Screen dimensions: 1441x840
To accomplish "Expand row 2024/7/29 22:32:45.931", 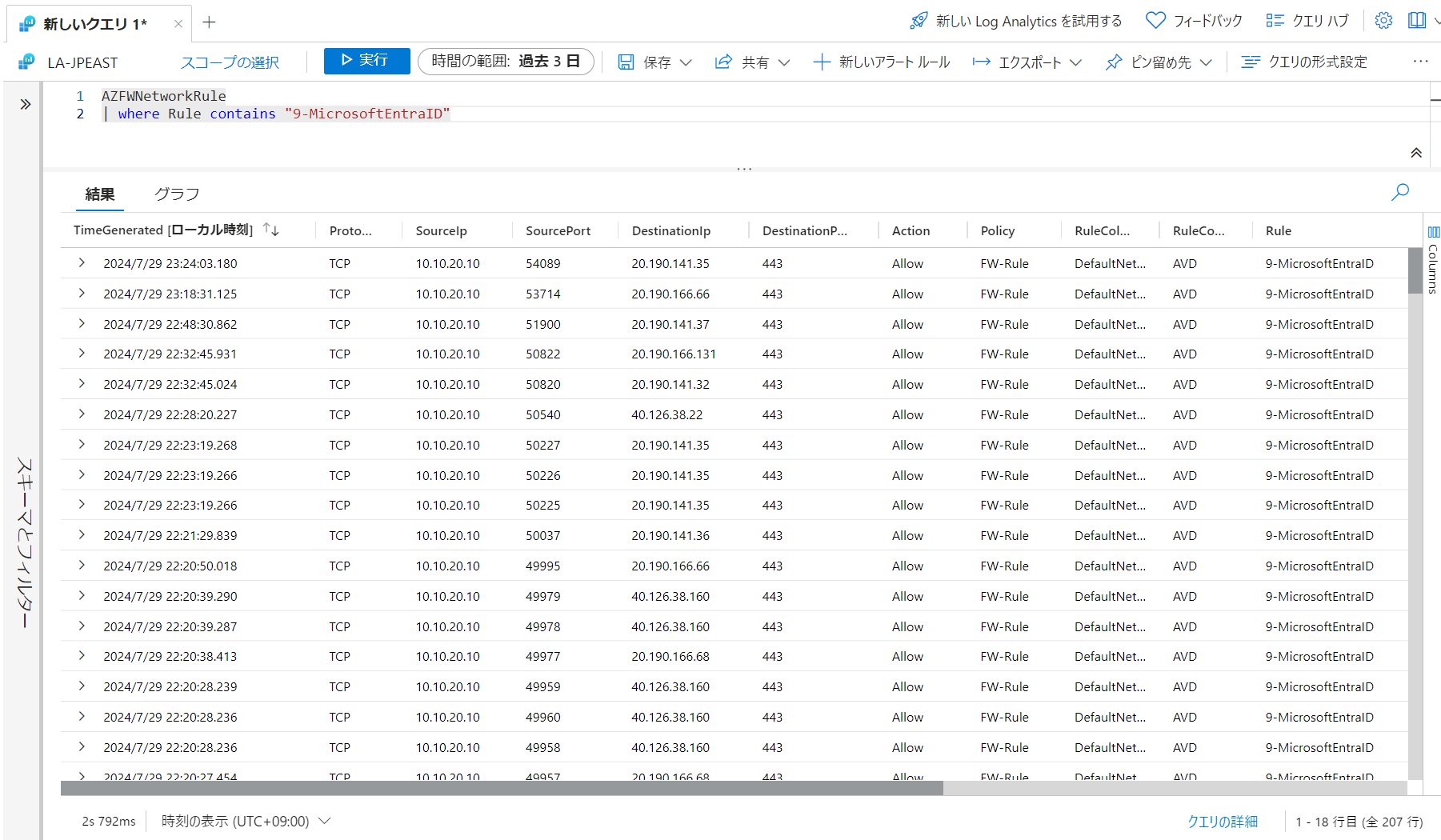I will 82,354.
